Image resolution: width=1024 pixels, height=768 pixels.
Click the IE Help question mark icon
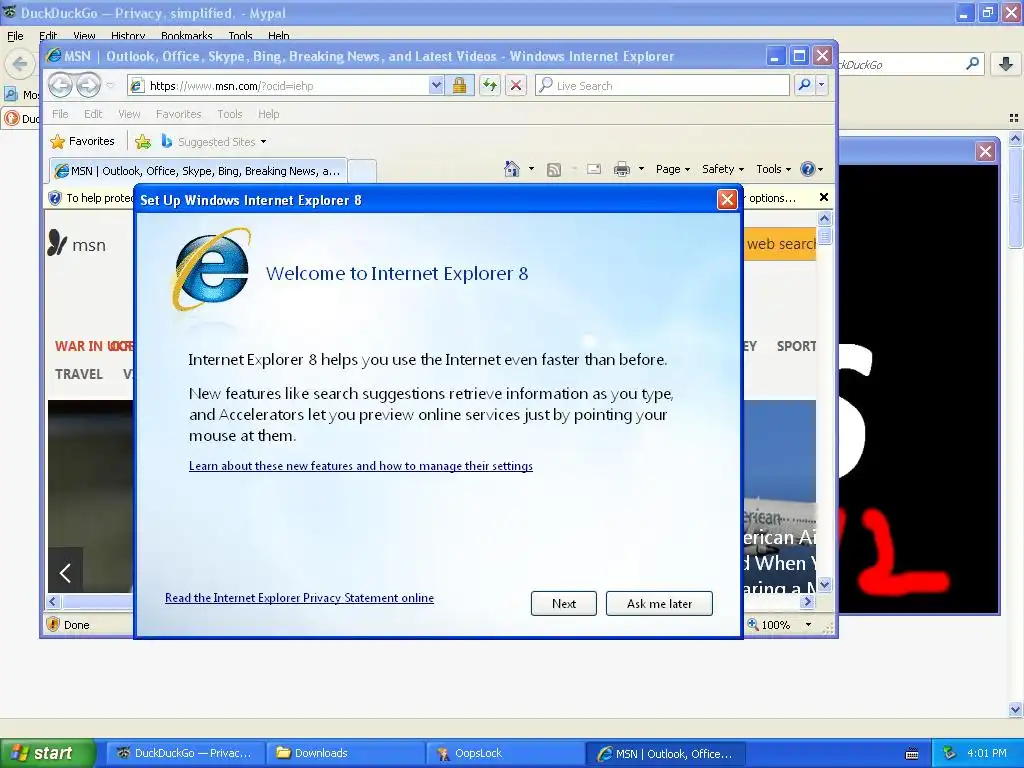(x=808, y=169)
